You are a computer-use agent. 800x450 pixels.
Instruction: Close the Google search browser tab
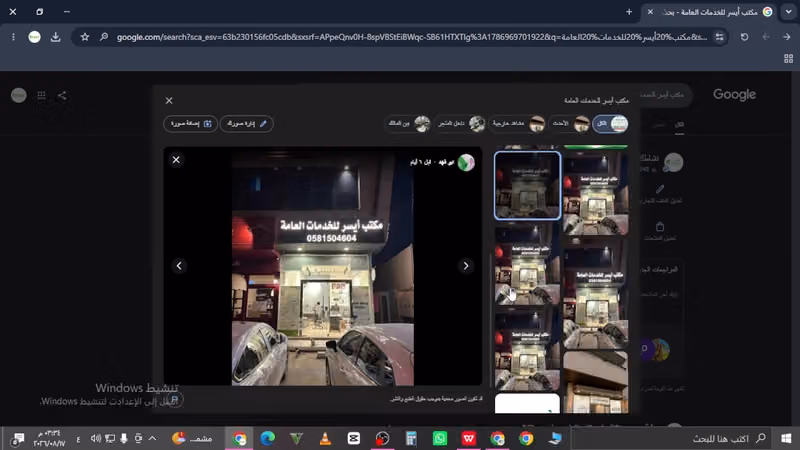coord(650,12)
